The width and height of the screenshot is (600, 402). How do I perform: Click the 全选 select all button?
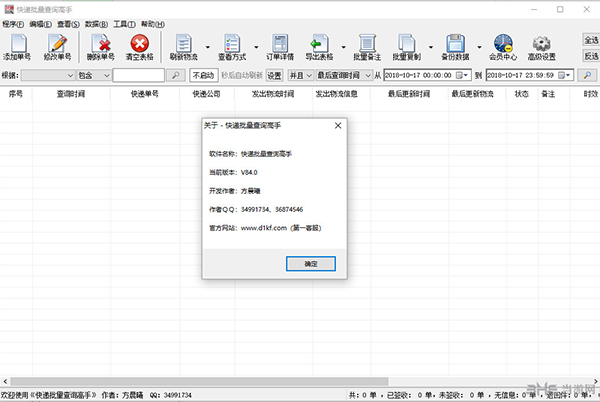coord(591,40)
